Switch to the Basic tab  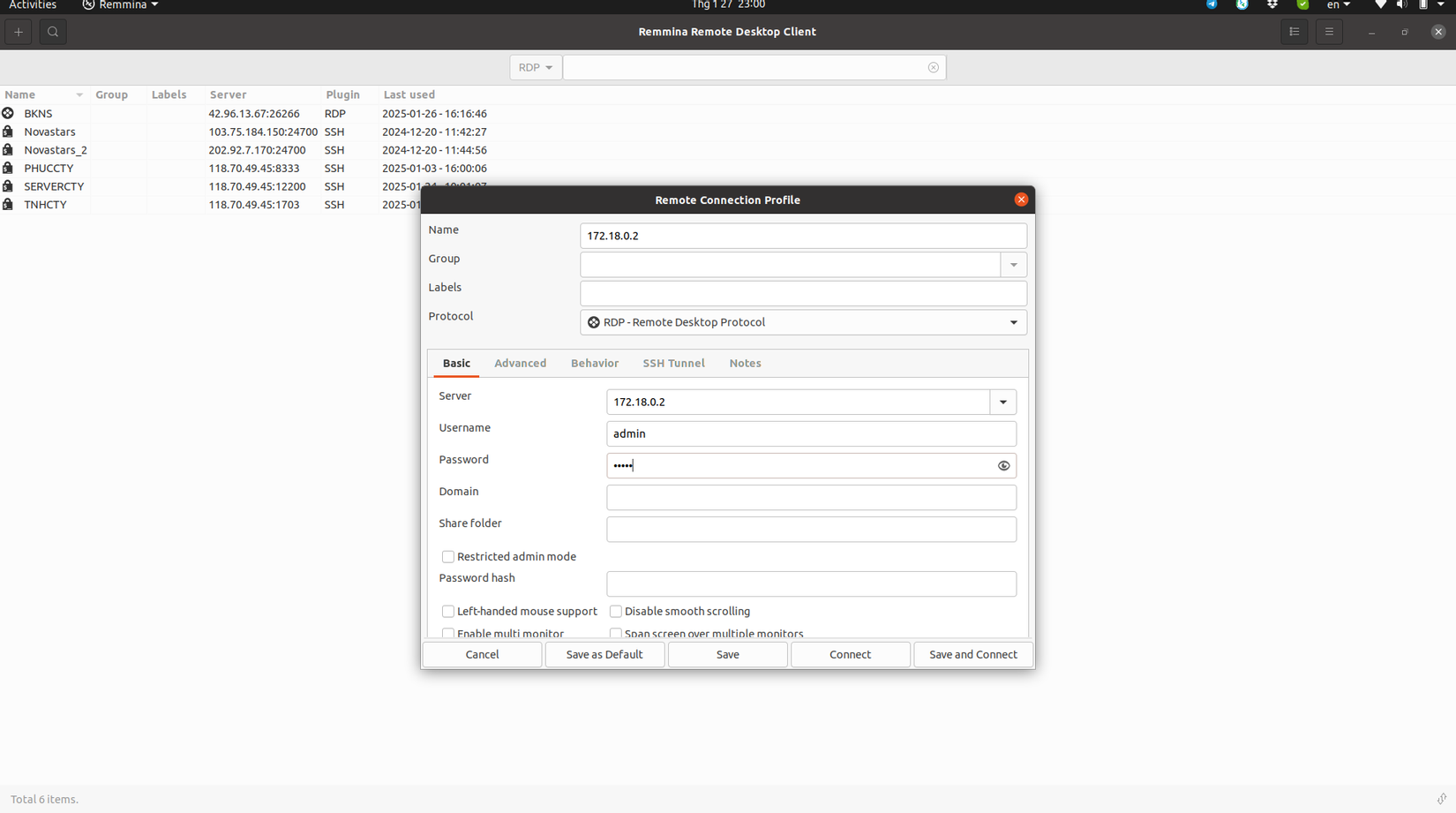[x=456, y=364]
